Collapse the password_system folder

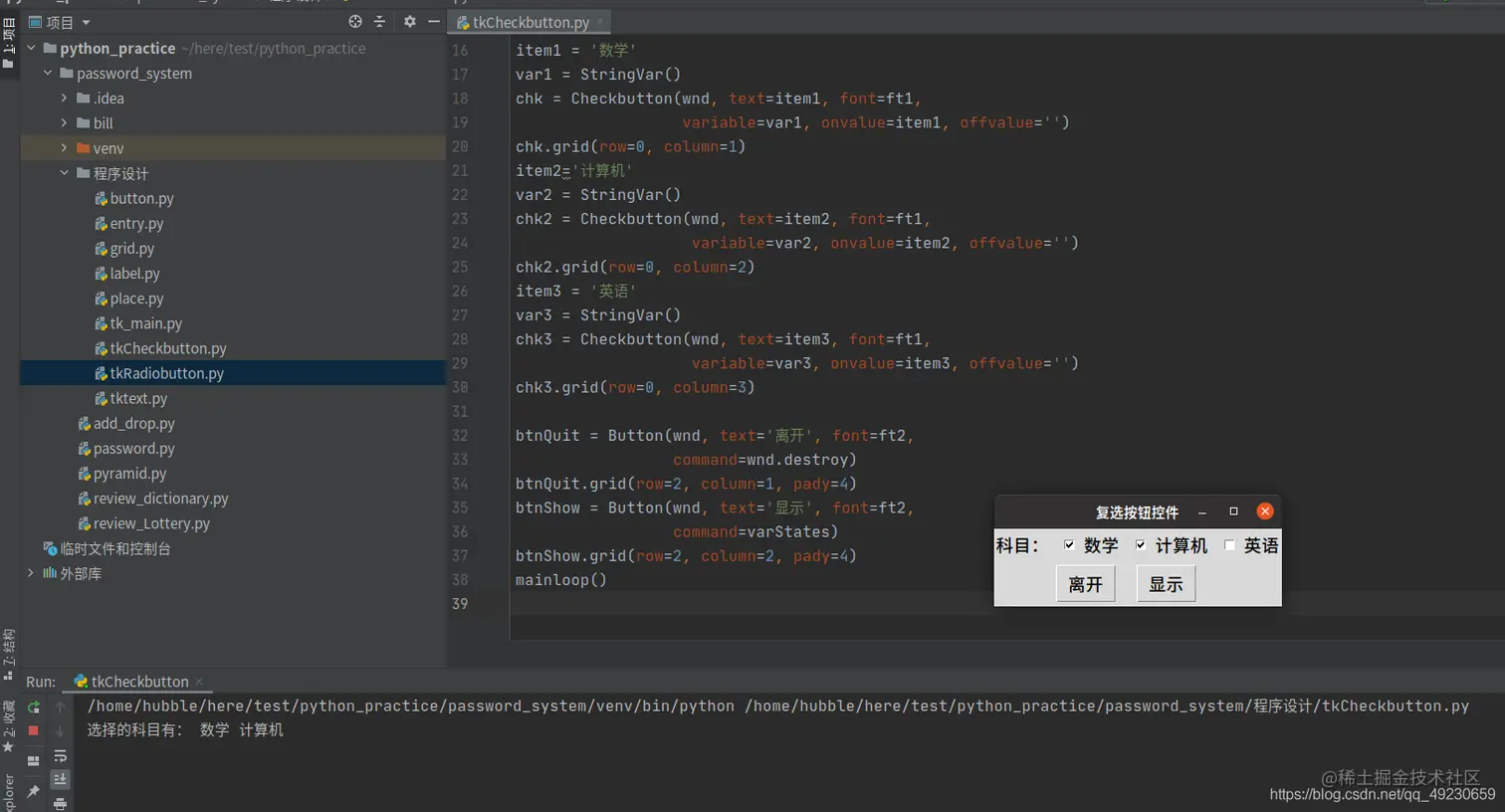[48, 73]
